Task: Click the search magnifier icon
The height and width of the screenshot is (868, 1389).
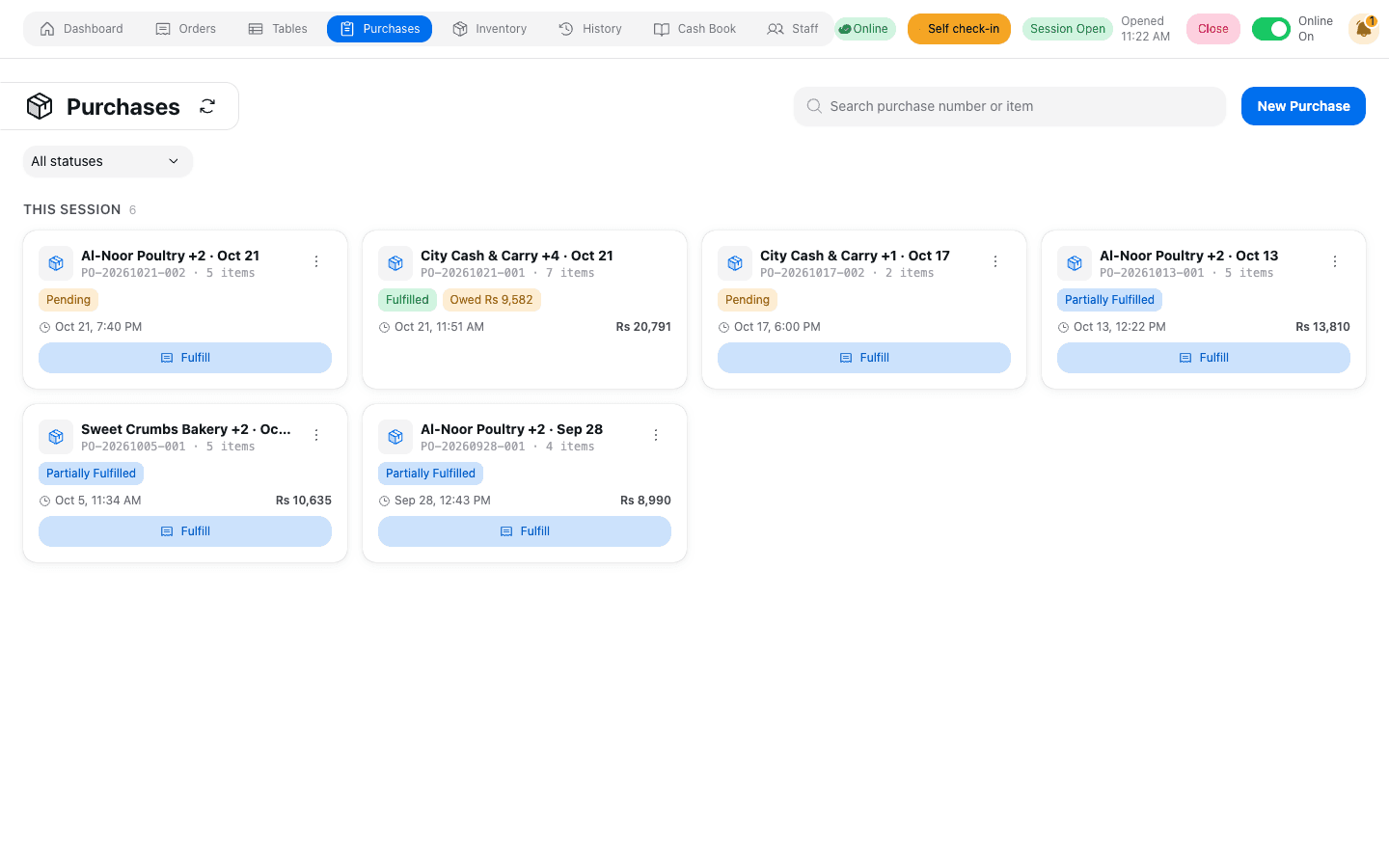Action: [814, 106]
